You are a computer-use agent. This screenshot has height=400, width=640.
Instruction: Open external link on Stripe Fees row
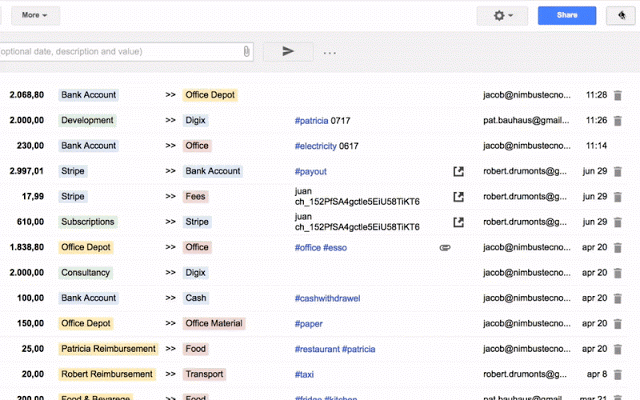[x=459, y=197]
